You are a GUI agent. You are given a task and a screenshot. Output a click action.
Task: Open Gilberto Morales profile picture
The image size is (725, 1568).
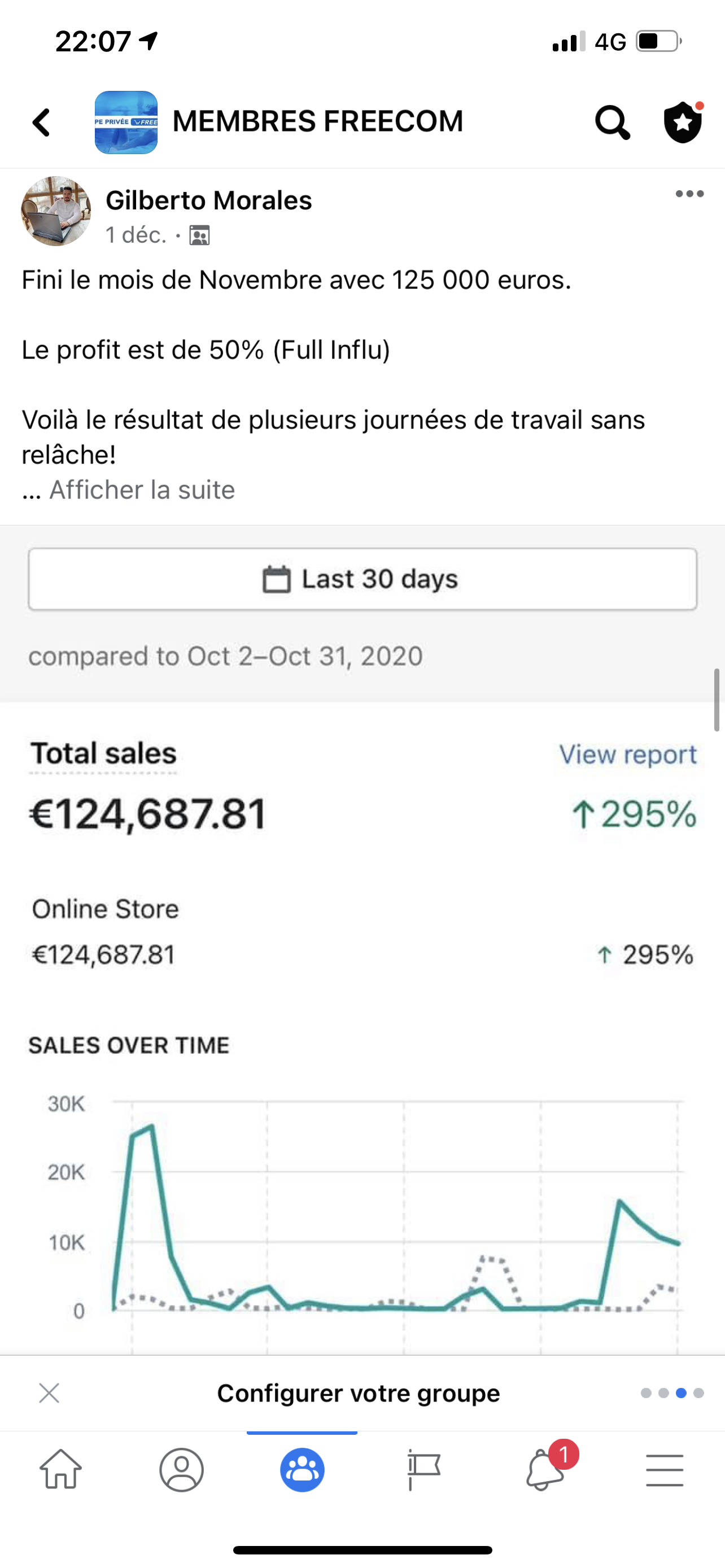pyautogui.click(x=56, y=211)
